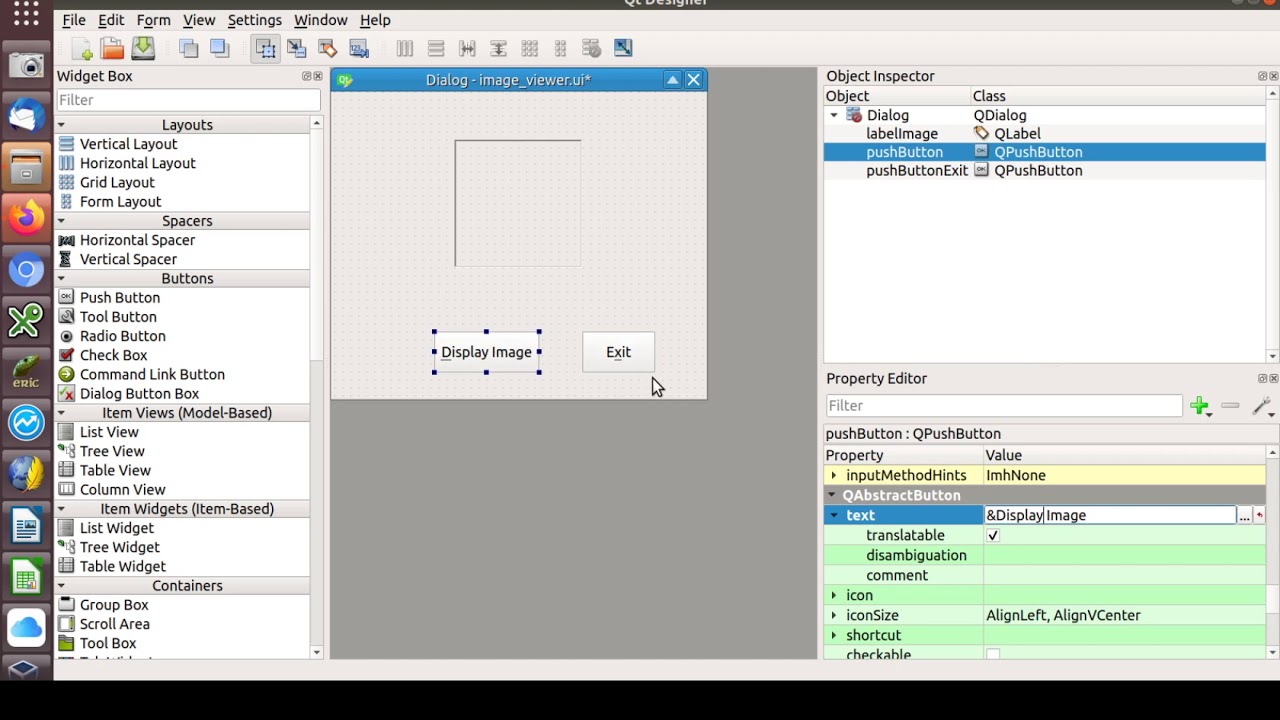Collapse the Containers category in Widget Box

61,586
